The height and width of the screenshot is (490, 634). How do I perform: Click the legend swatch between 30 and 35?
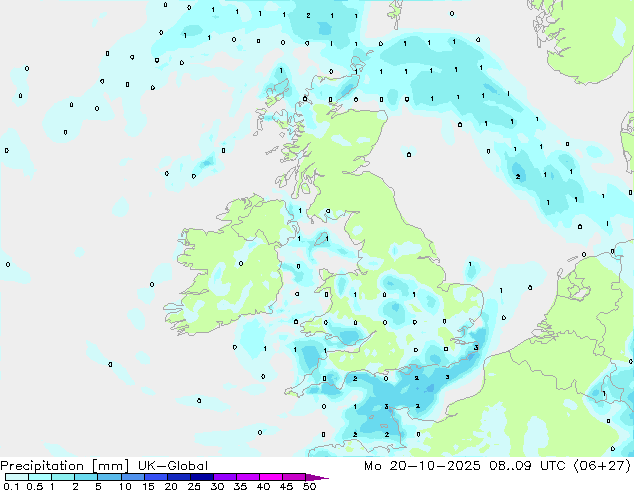[x=225, y=477]
